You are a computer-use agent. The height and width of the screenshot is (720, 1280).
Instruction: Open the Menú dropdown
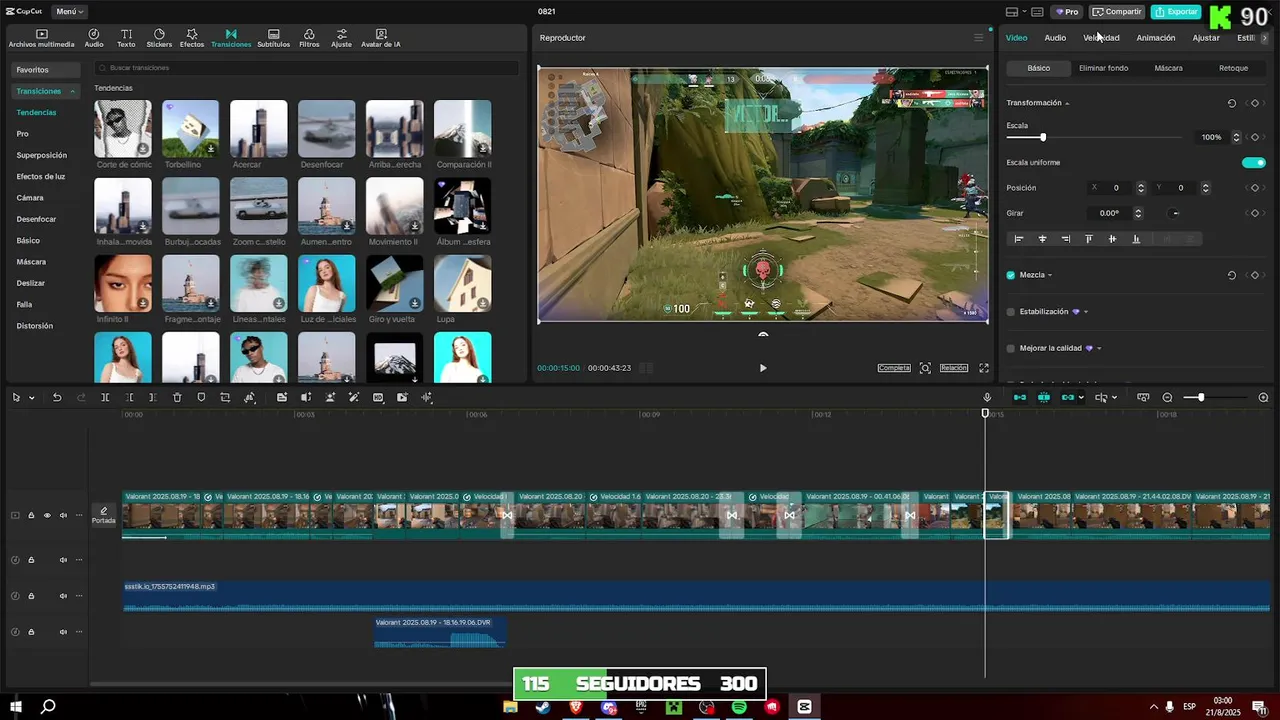(69, 11)
